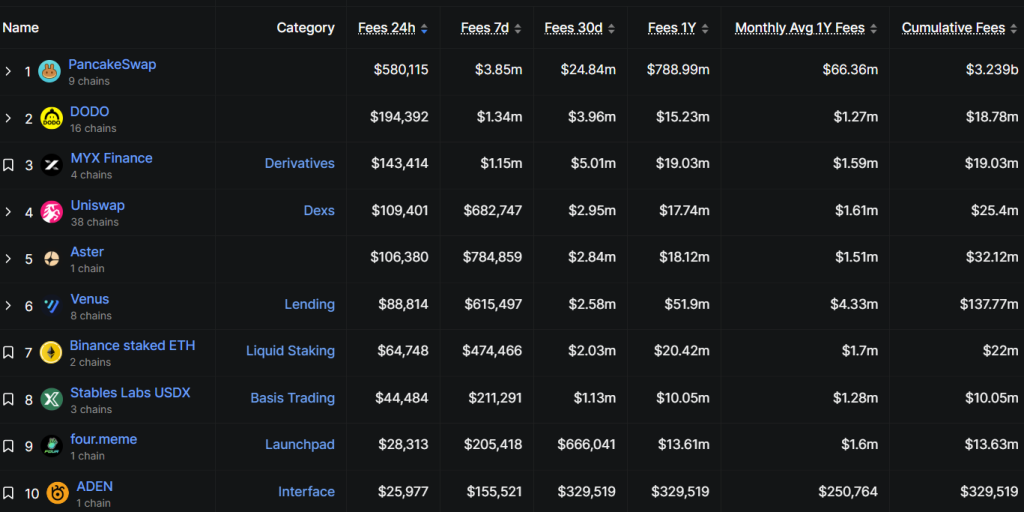The image size is (1024, 512).
Task: Click the four.meme logo icon
Action: [51, 446]
